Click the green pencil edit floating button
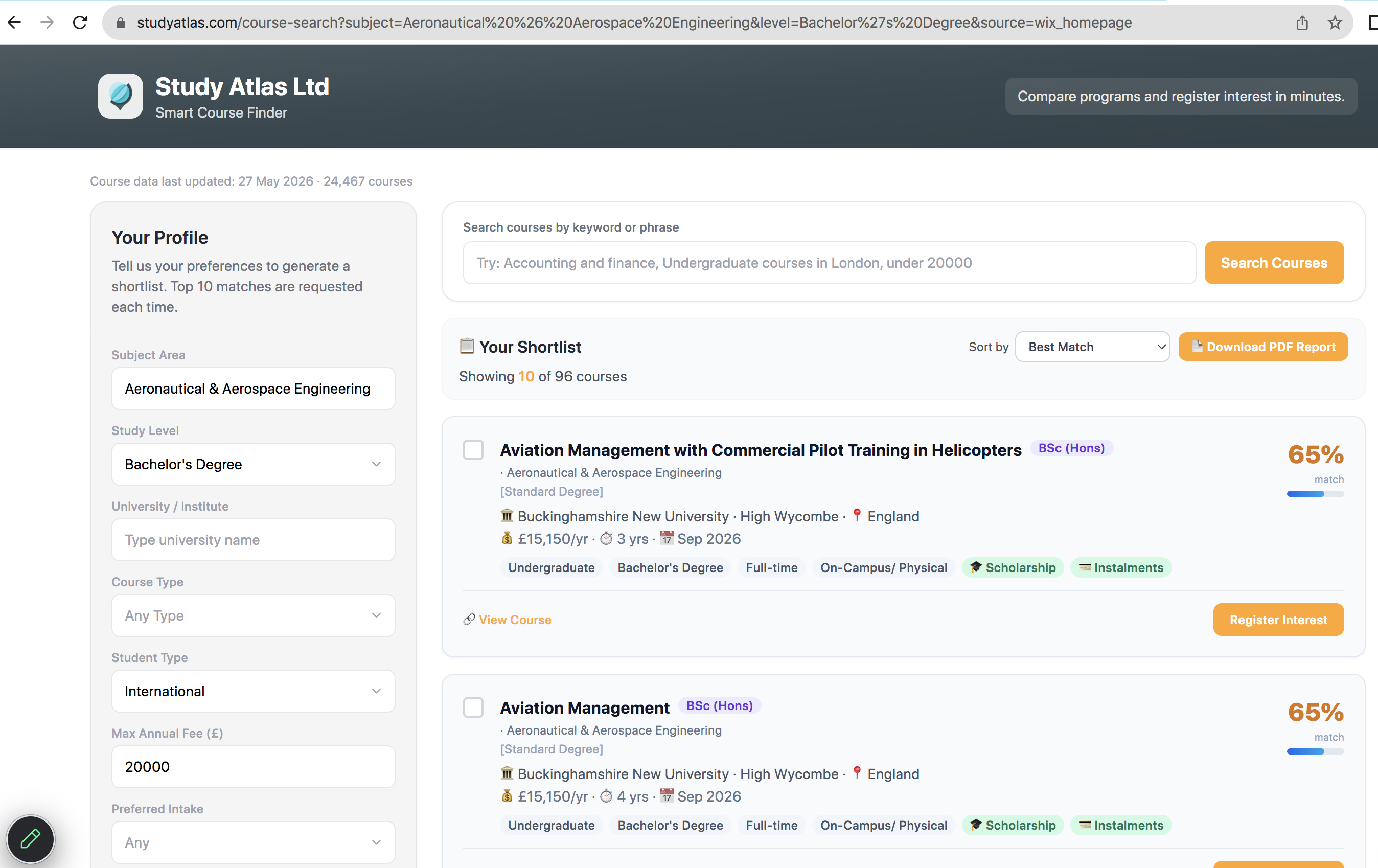Viewport: 1378px width, 868px height. [x=30, y=839]
